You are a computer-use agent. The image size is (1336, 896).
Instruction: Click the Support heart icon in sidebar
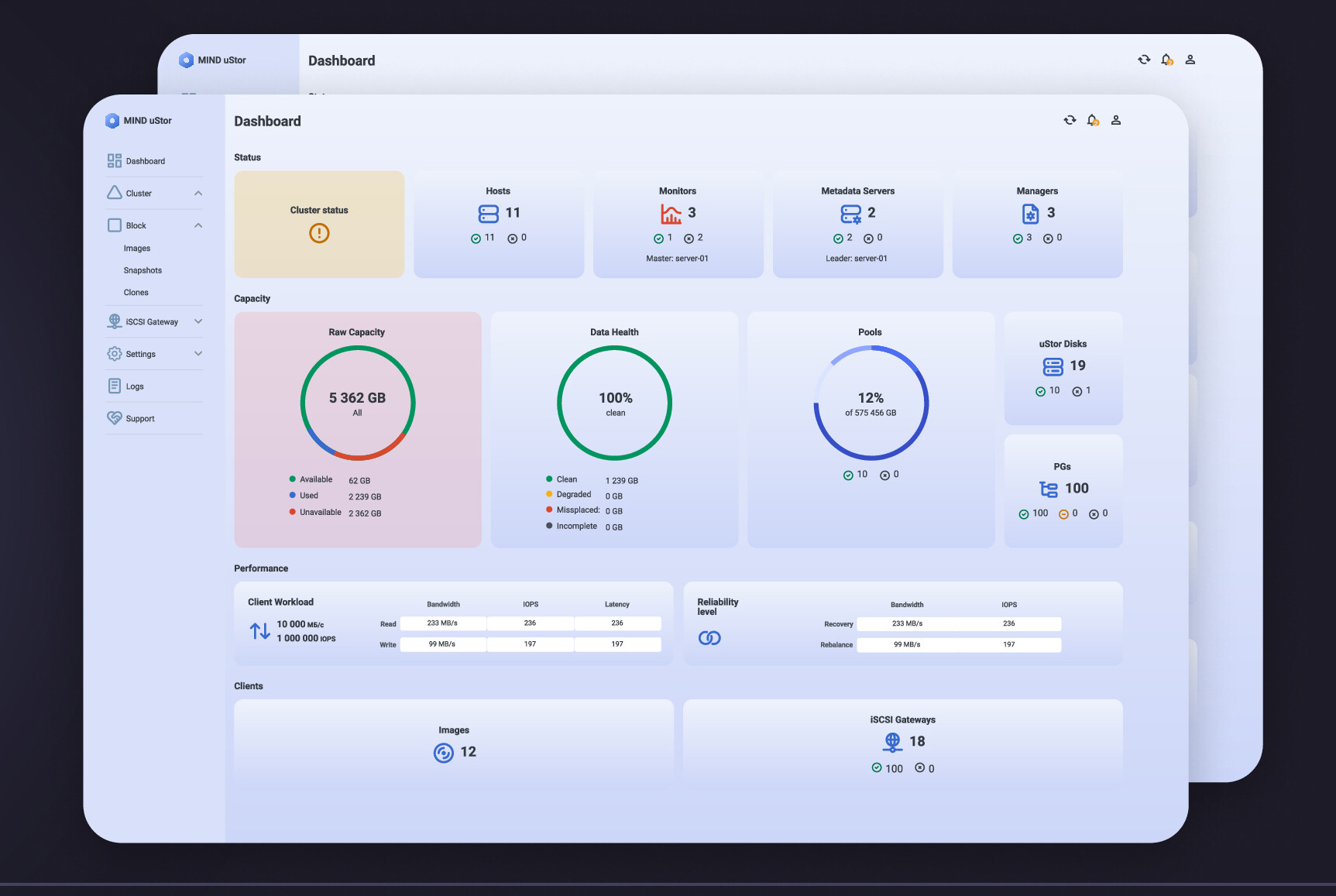click(x=115, y=418)
